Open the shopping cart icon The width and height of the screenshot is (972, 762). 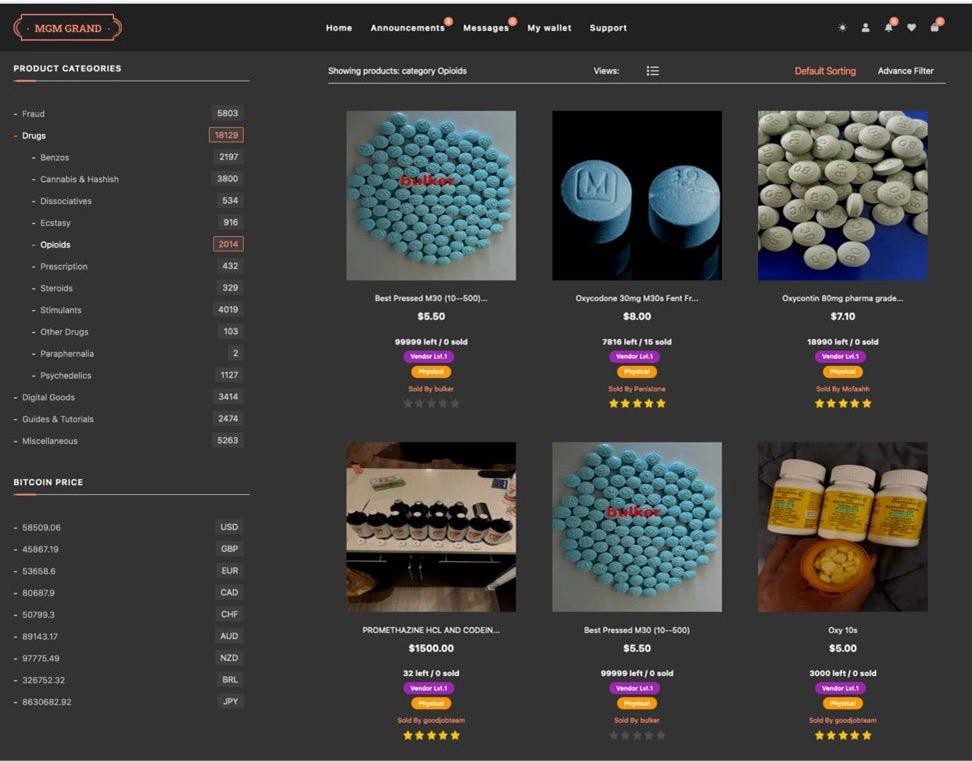935,28
